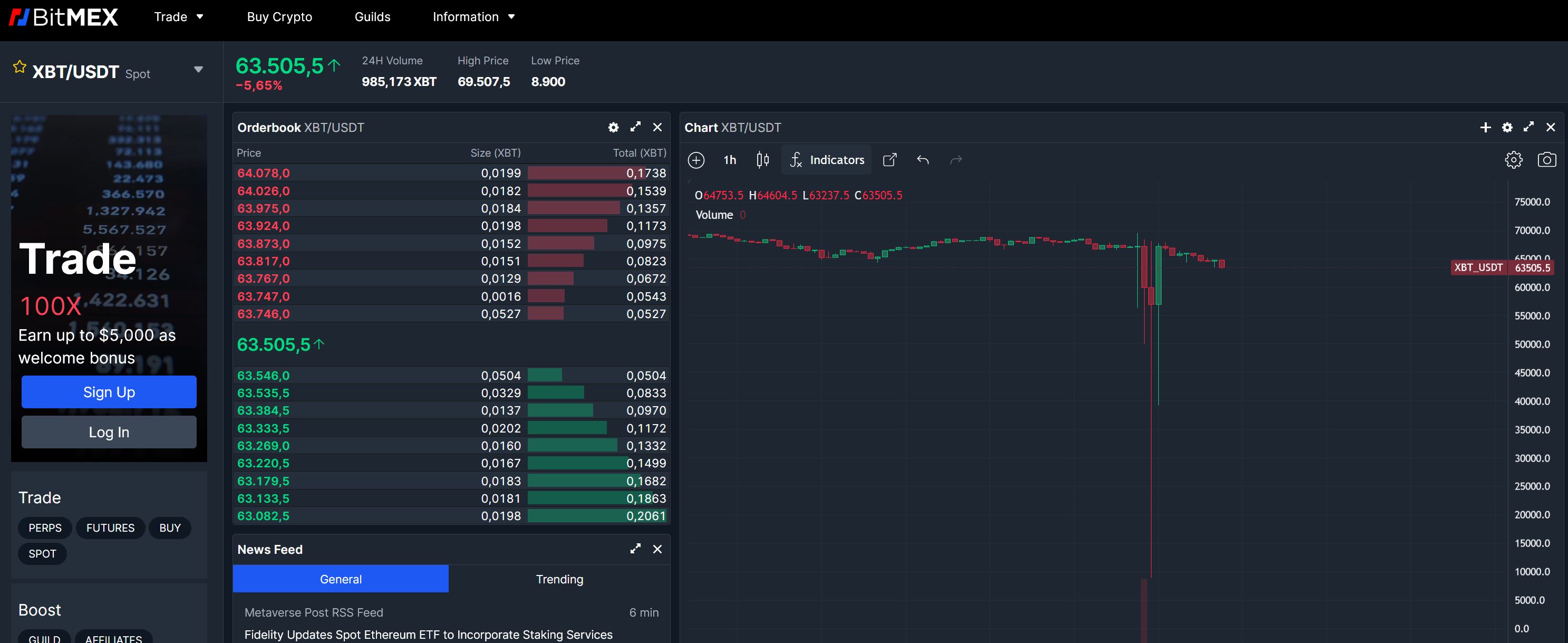Image resolution: width=1568 pixels, height=643 pixels.
Task: Click the Price column header in Orderbook
Action: tap(248, 153)
